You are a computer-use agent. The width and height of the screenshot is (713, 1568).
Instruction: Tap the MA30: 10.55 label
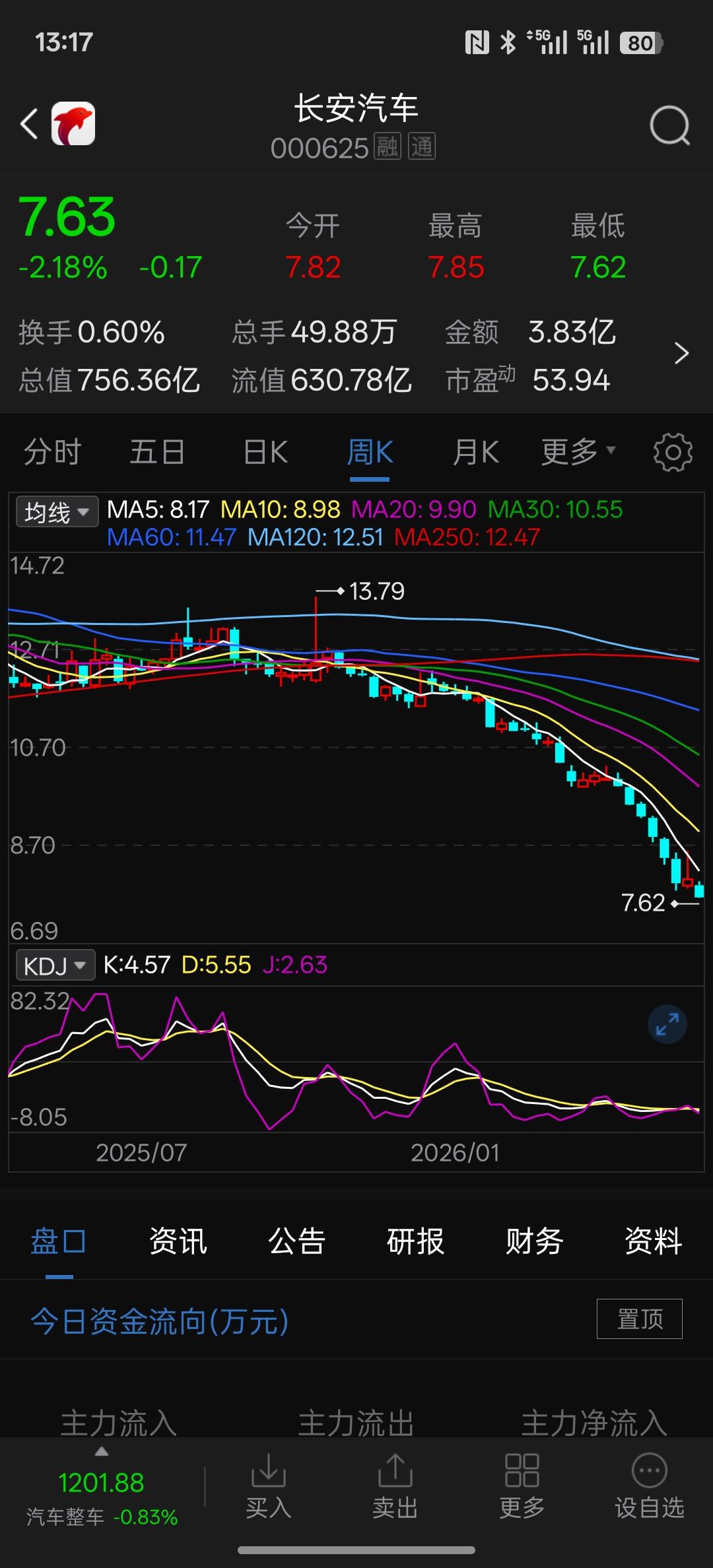pos(555,509)
